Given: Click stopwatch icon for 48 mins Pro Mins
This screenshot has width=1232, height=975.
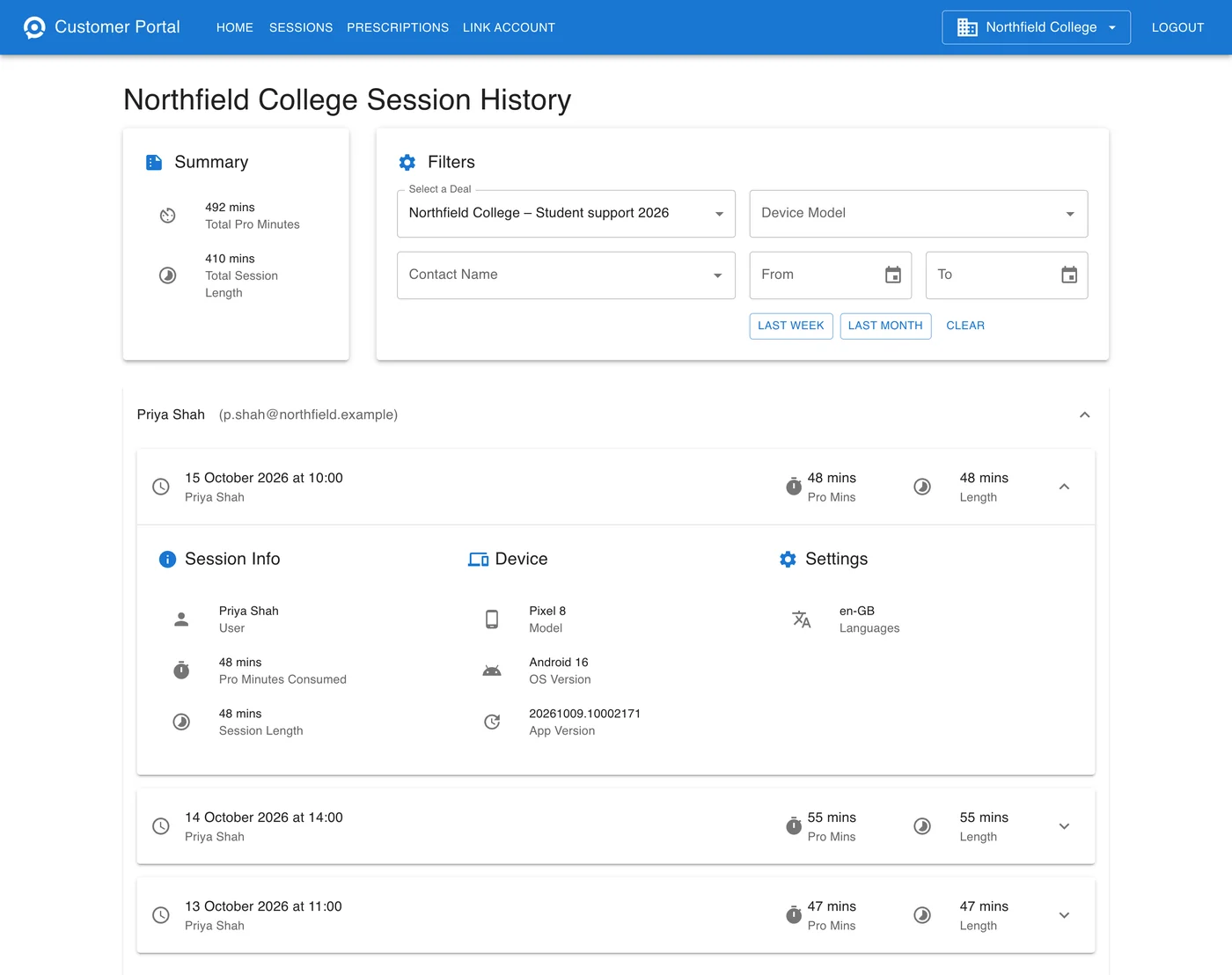Looking at the screenshot, I should [x=794, y=486].
